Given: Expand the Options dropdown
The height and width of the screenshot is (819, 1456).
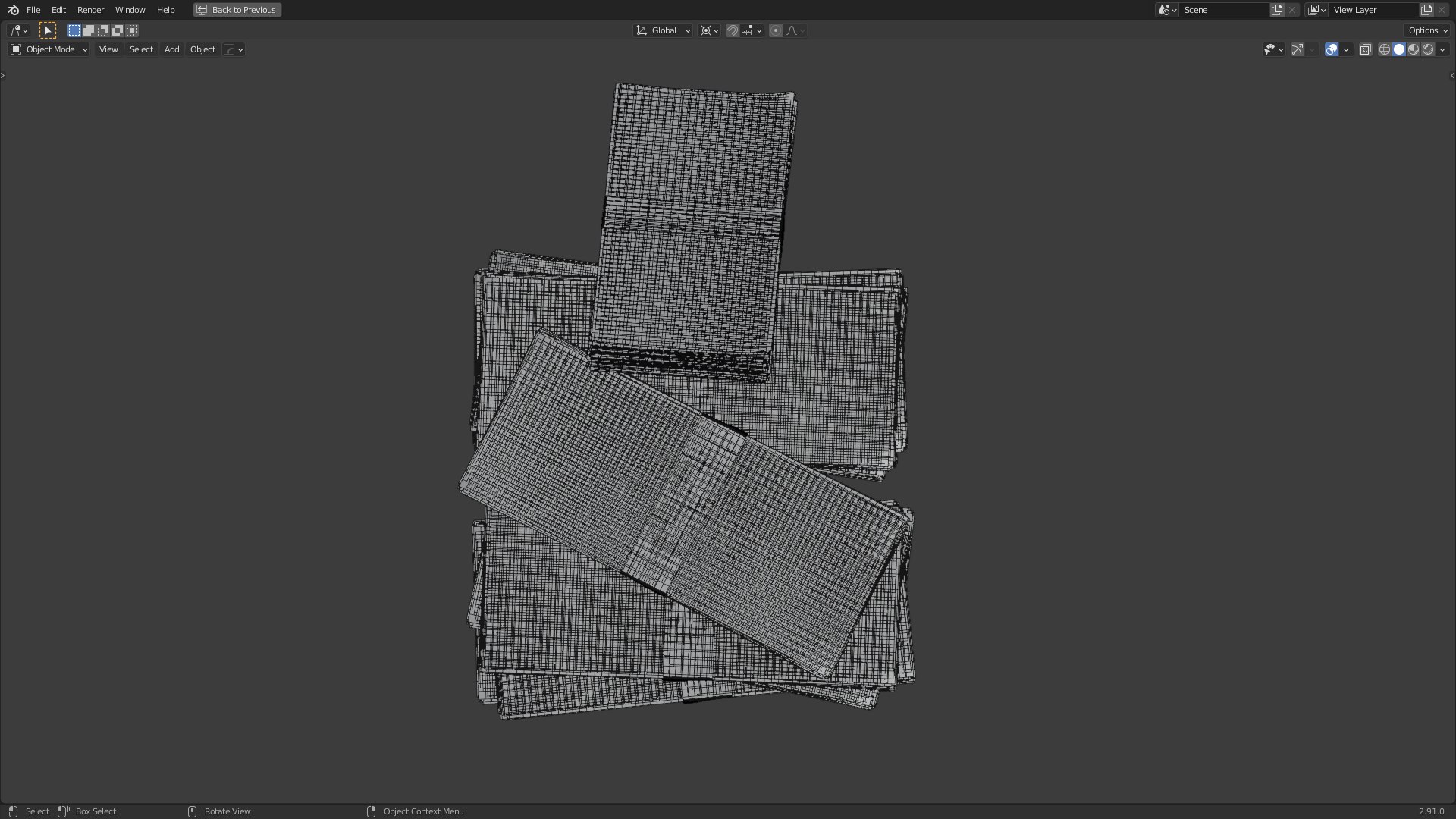Looking at the screenshot, I should pyautogui.click(x=1428, y=30).
